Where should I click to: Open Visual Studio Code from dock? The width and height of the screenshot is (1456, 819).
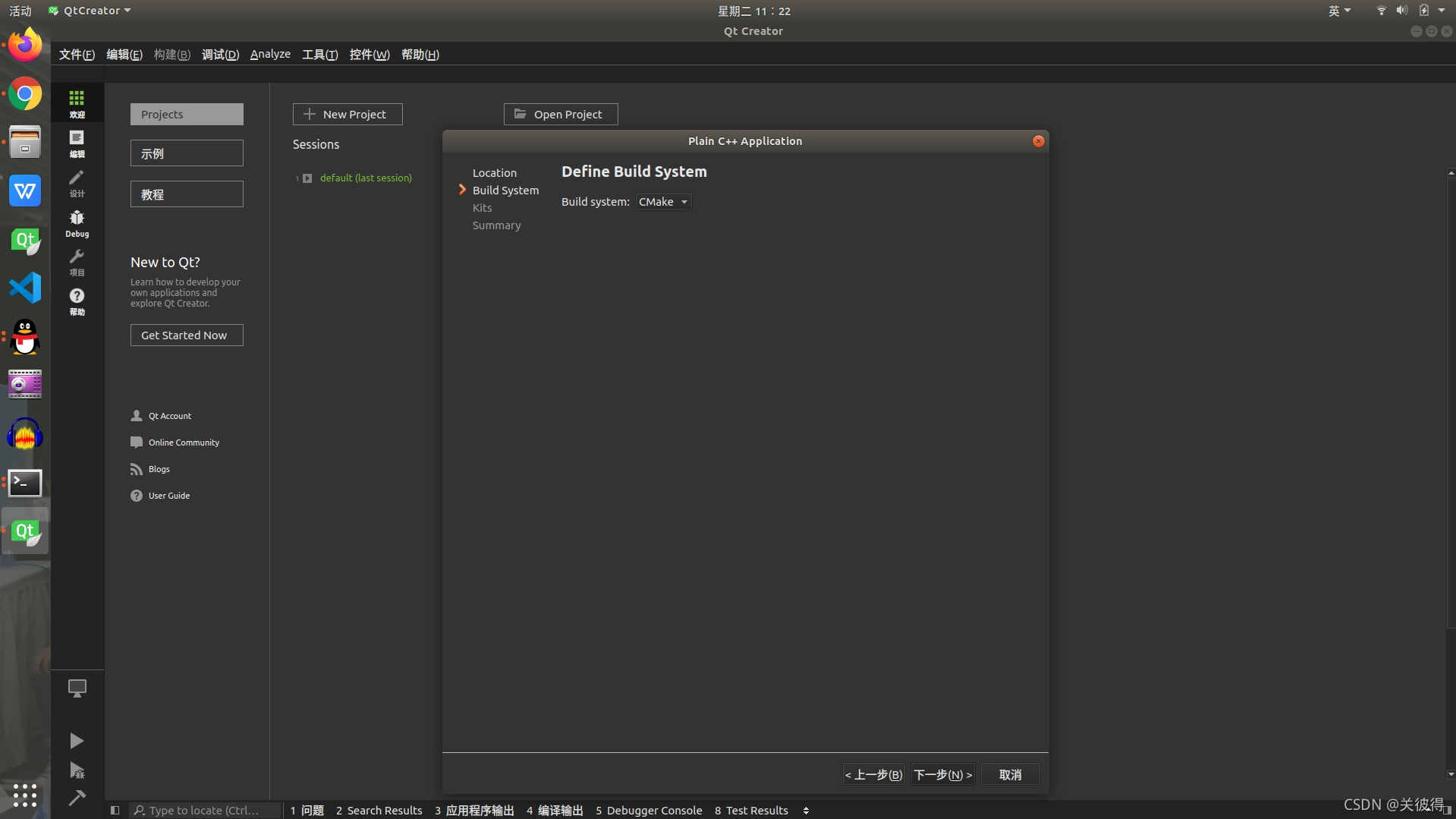25,288
